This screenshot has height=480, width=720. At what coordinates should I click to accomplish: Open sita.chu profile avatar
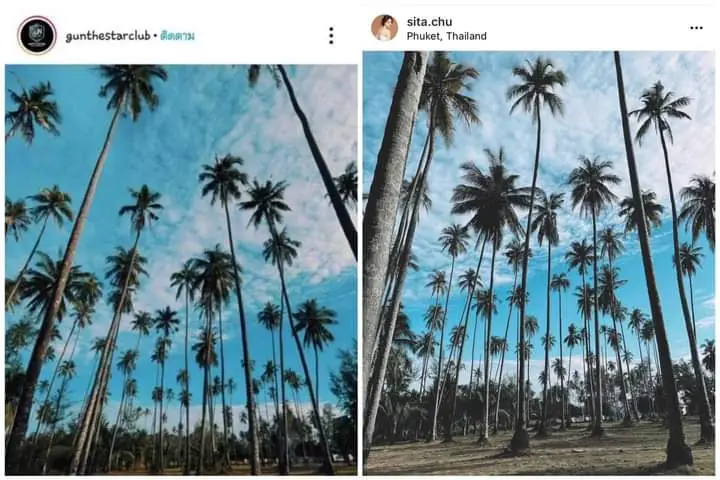click(x=384, y=28)
